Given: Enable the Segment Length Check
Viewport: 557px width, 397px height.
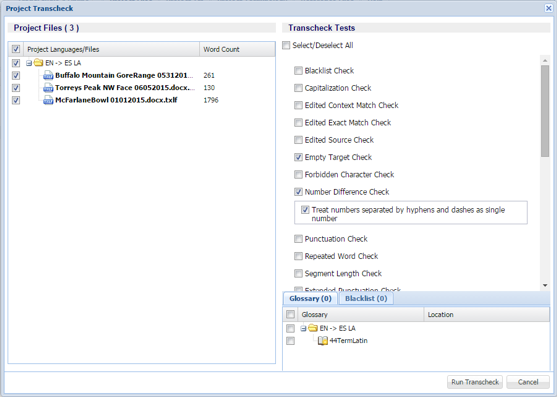Looking at the screenshot, I should tap(298, 273).
